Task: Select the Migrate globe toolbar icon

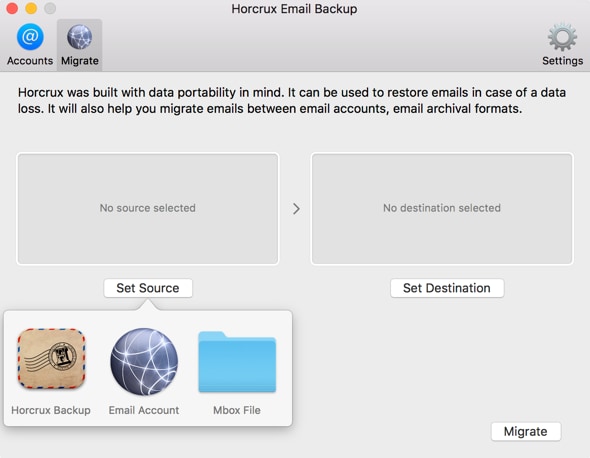Action: click(79, 37)
